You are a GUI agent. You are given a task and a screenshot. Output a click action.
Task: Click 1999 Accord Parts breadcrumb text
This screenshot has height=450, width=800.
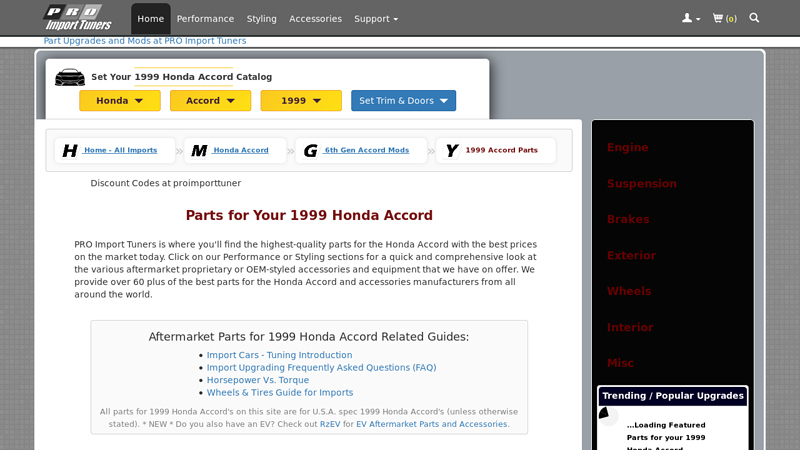[x=502, y=150]
